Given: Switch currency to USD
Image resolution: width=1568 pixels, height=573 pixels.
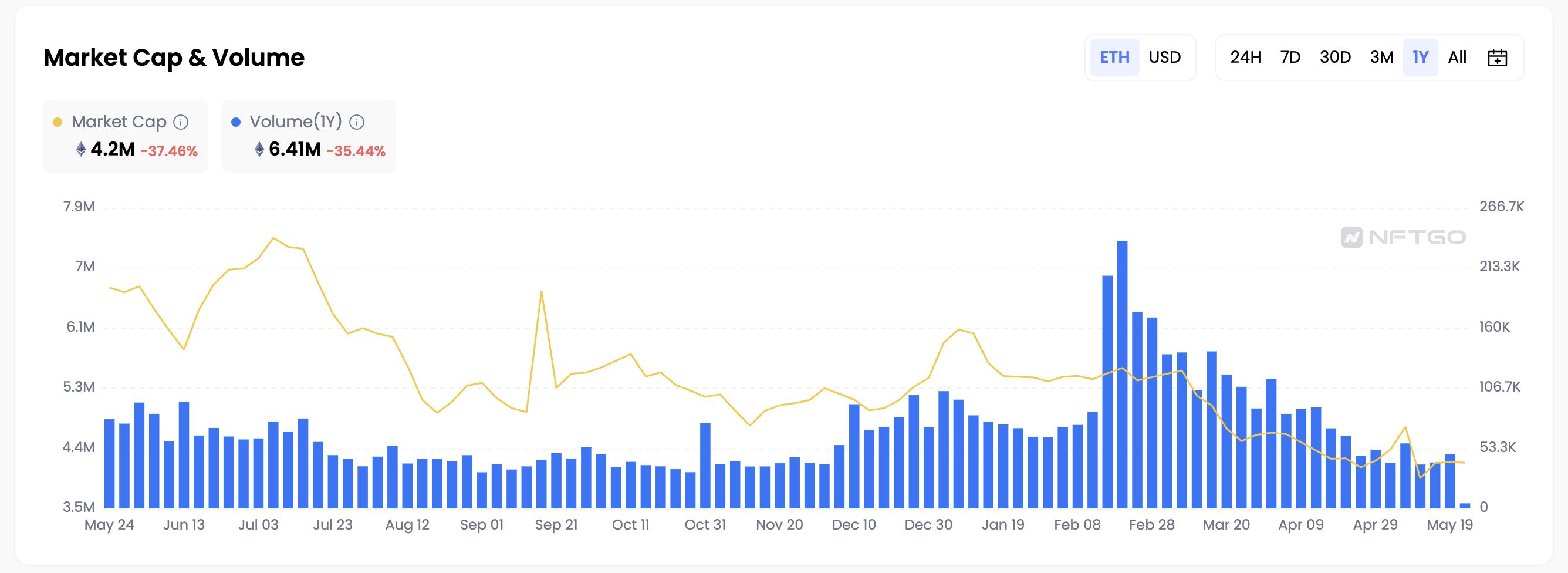Looking at the screenshot, I should [x=1164, y=58].
